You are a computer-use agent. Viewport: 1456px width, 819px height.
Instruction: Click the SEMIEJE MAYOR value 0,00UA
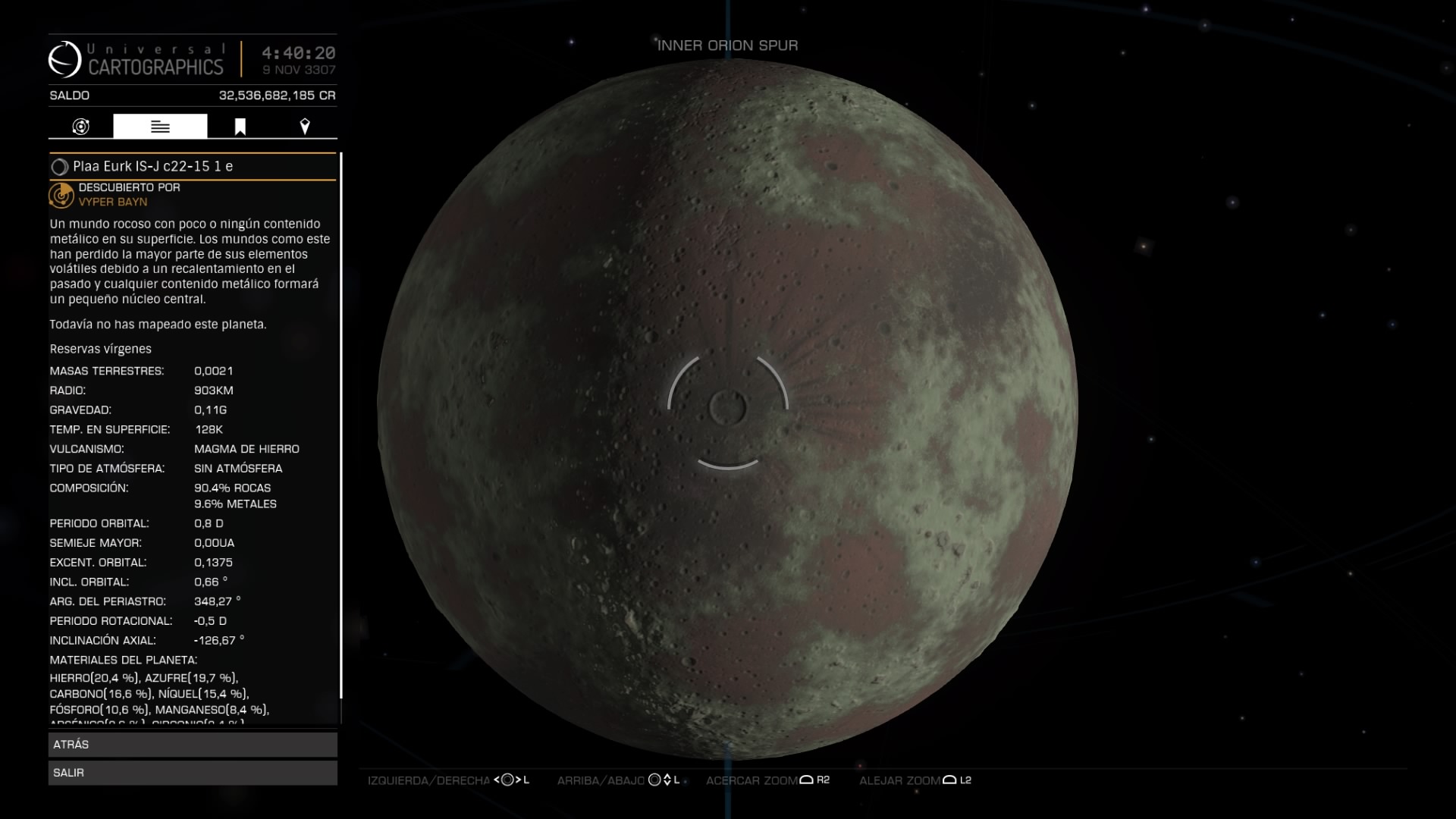tap(215, 543)
